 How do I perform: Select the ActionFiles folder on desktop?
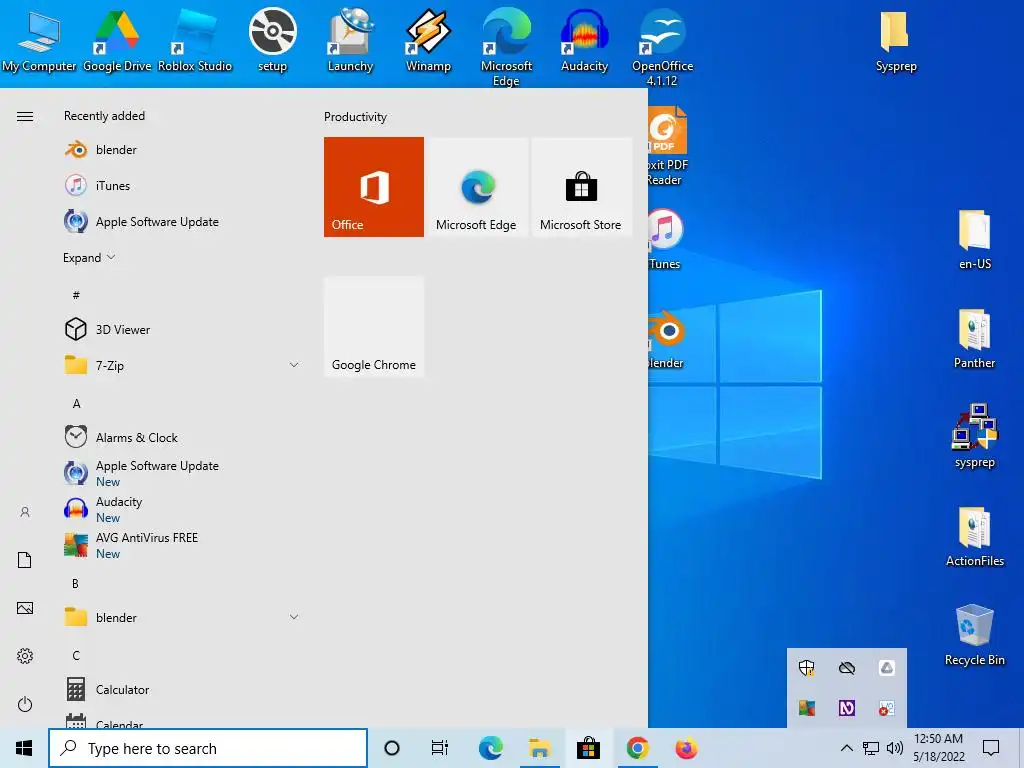tap(975, 536)
